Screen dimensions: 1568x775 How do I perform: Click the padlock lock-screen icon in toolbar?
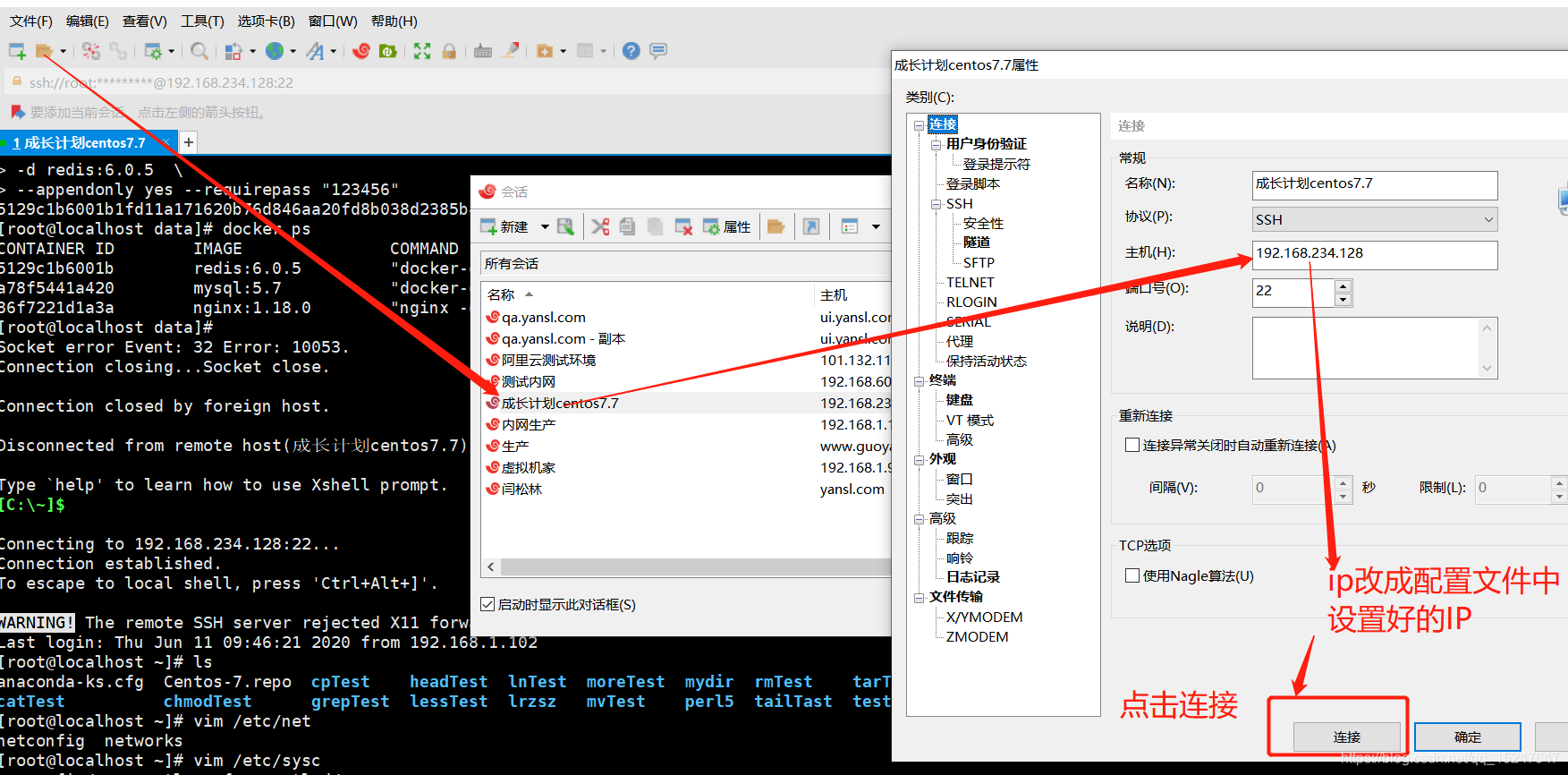[449, 51]
